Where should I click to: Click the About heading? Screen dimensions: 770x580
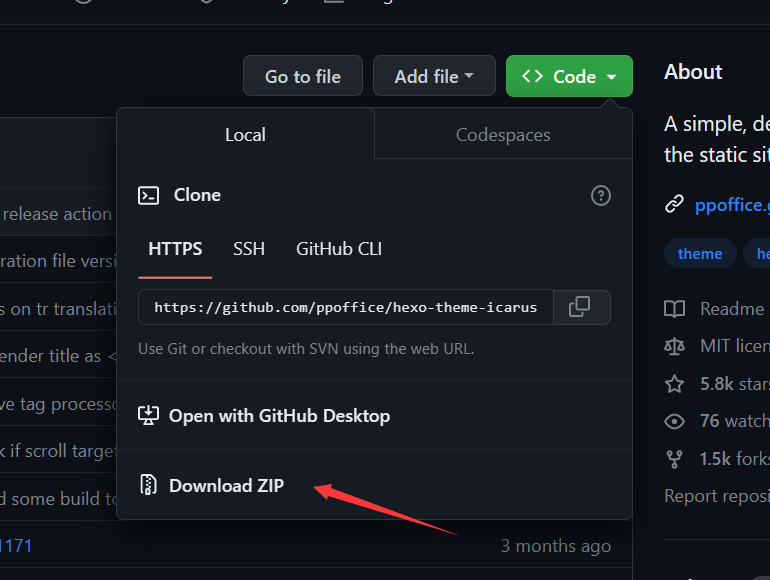point(693,72)
